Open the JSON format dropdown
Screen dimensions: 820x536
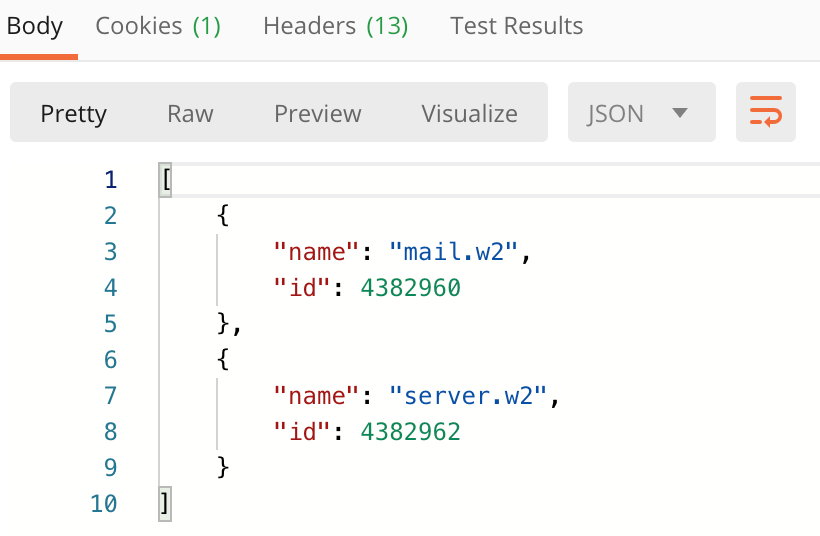tap(642, 112)
